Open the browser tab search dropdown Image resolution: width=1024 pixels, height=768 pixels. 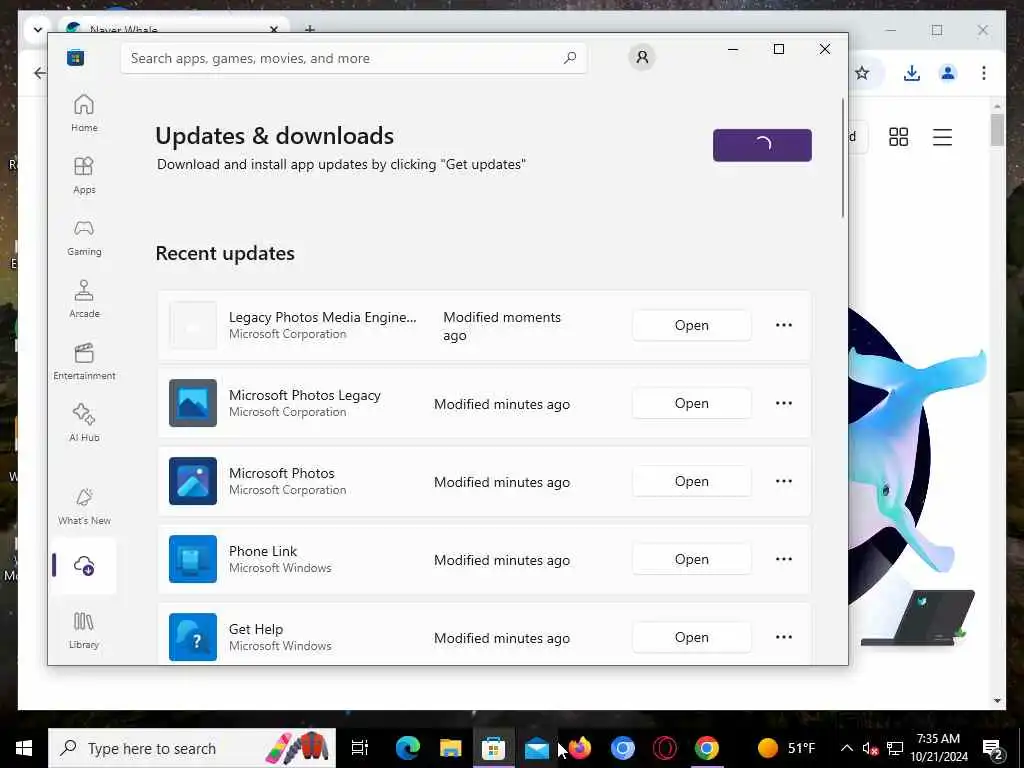pos(37,29)
